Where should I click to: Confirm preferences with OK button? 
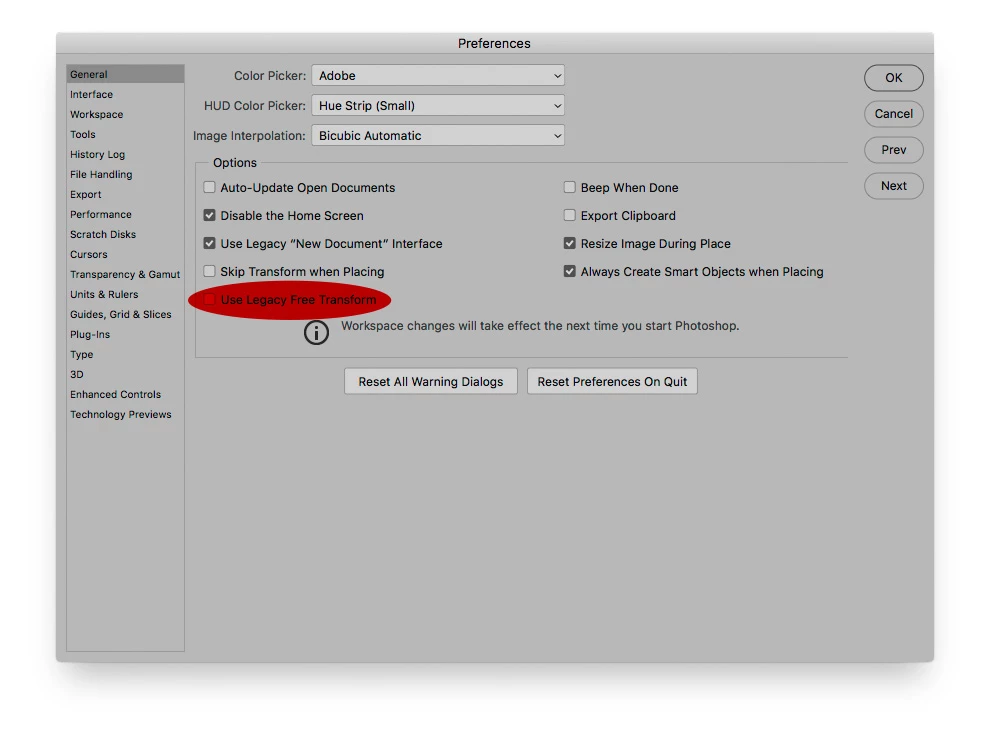[x=893, y=78]
